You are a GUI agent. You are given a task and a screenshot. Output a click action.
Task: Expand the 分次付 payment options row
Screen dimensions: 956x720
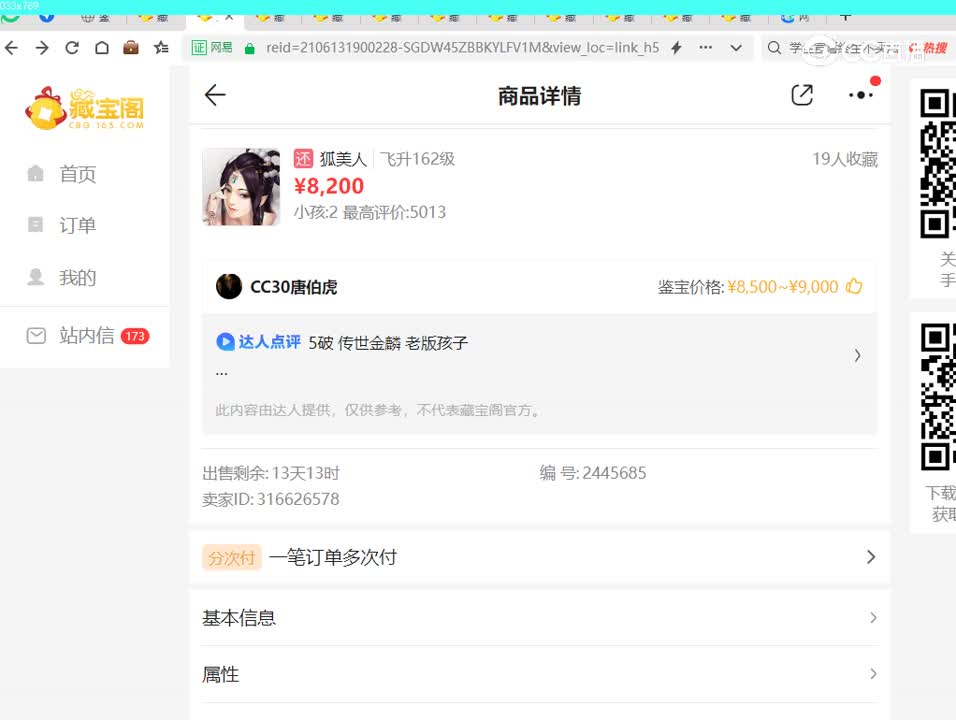(x=537, y=557)
